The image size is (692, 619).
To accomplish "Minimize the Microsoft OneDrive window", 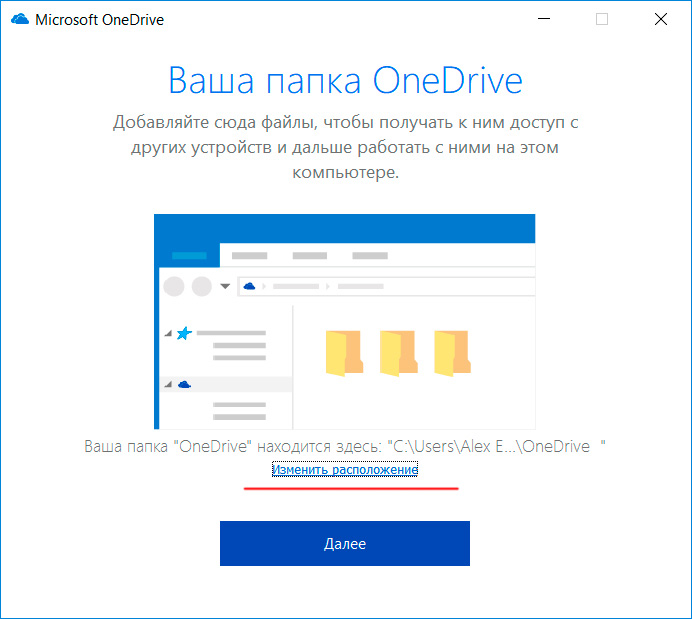I will [543, 19].
